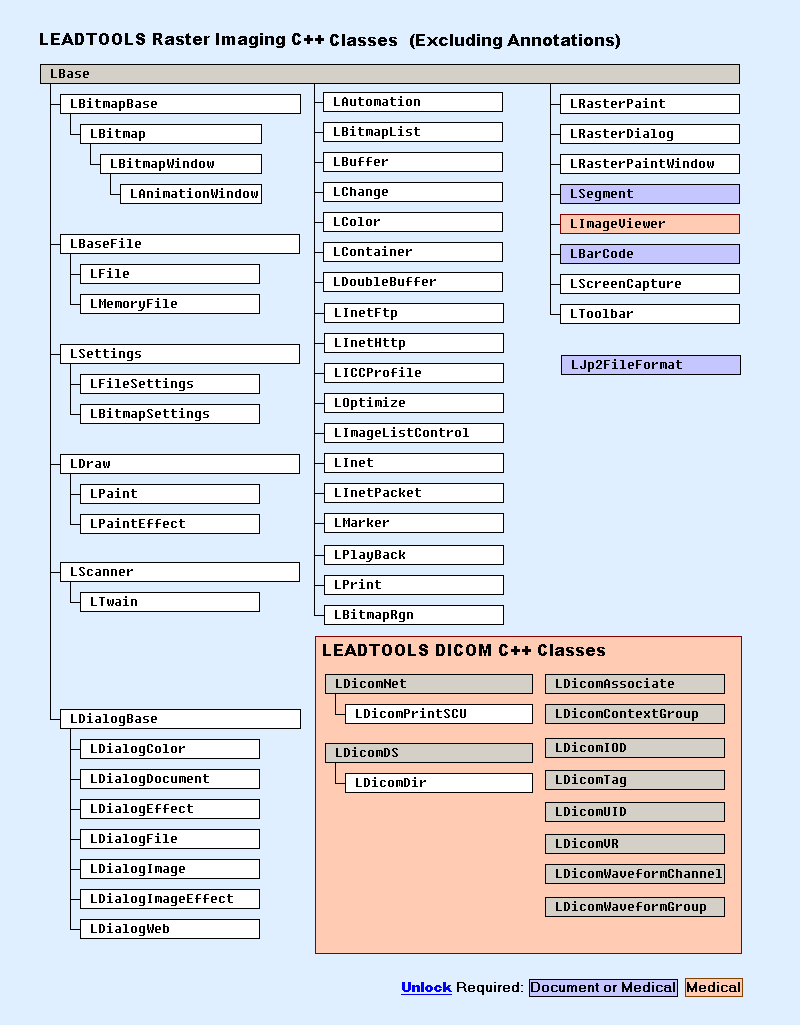Image resolution: width=800 pixels, height=1025 pixels.
Task: Open the LInet class box
Action: pyautogui.click(x=414, y=463)
